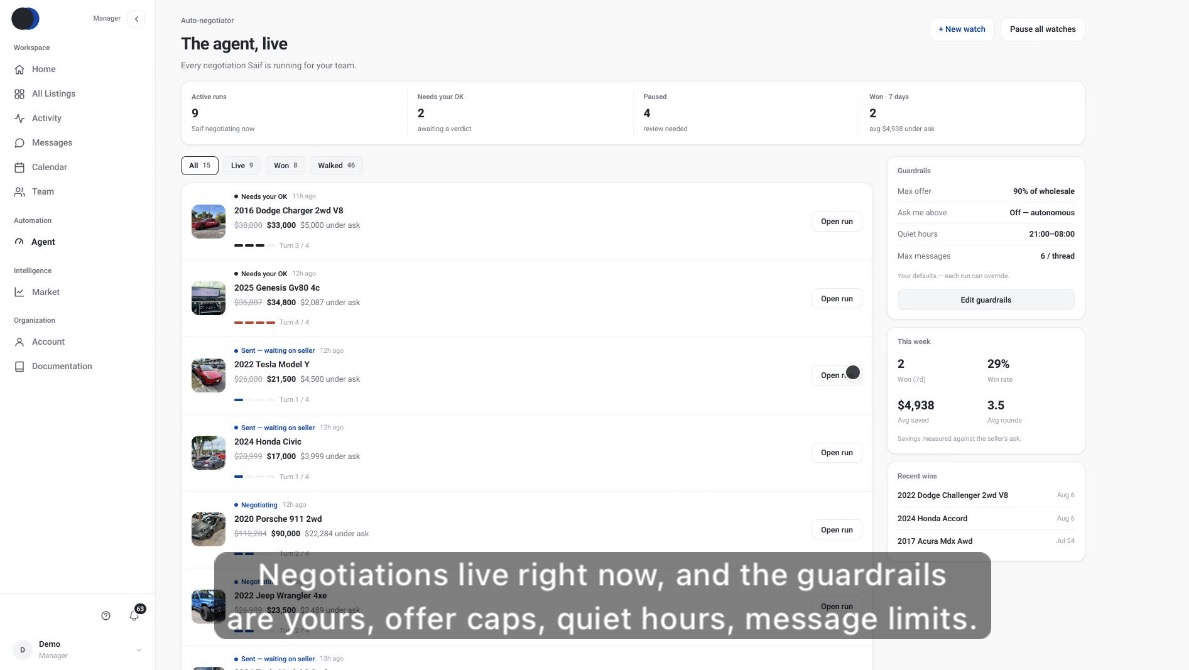The height and width of the screenshot is (670, 1189).
Task: Open the Market chart icon
Action: point(19,292)
